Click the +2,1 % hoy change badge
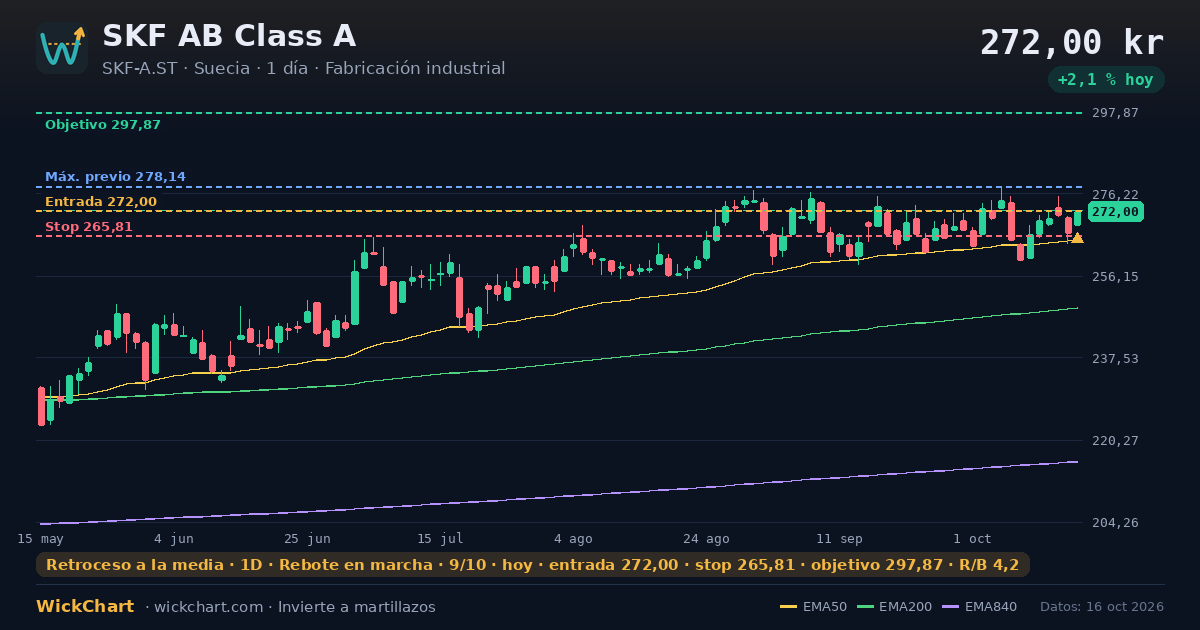The height and width of the screenshot is (630, 1200). (x=1106, y=79)
